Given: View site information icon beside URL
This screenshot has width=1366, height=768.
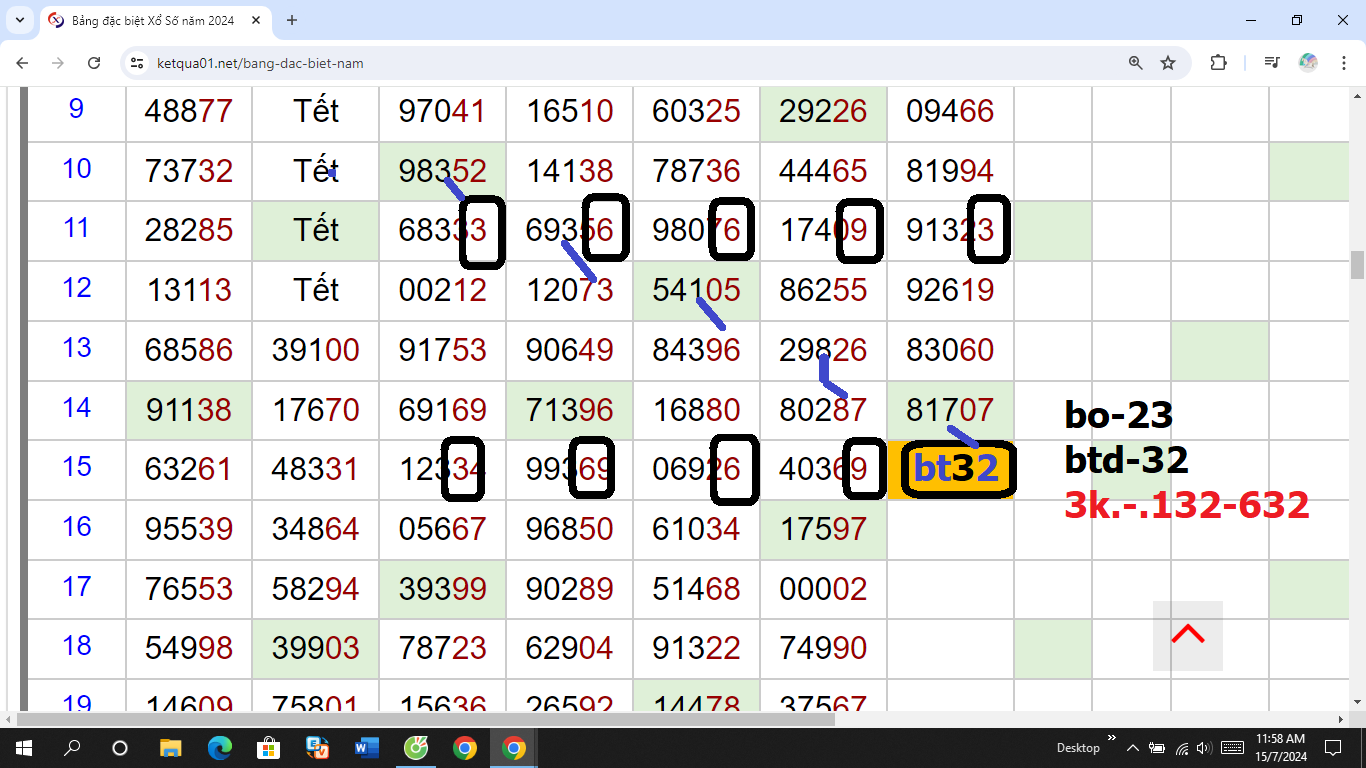Looking at the screenshot, I should coord(138,63).
